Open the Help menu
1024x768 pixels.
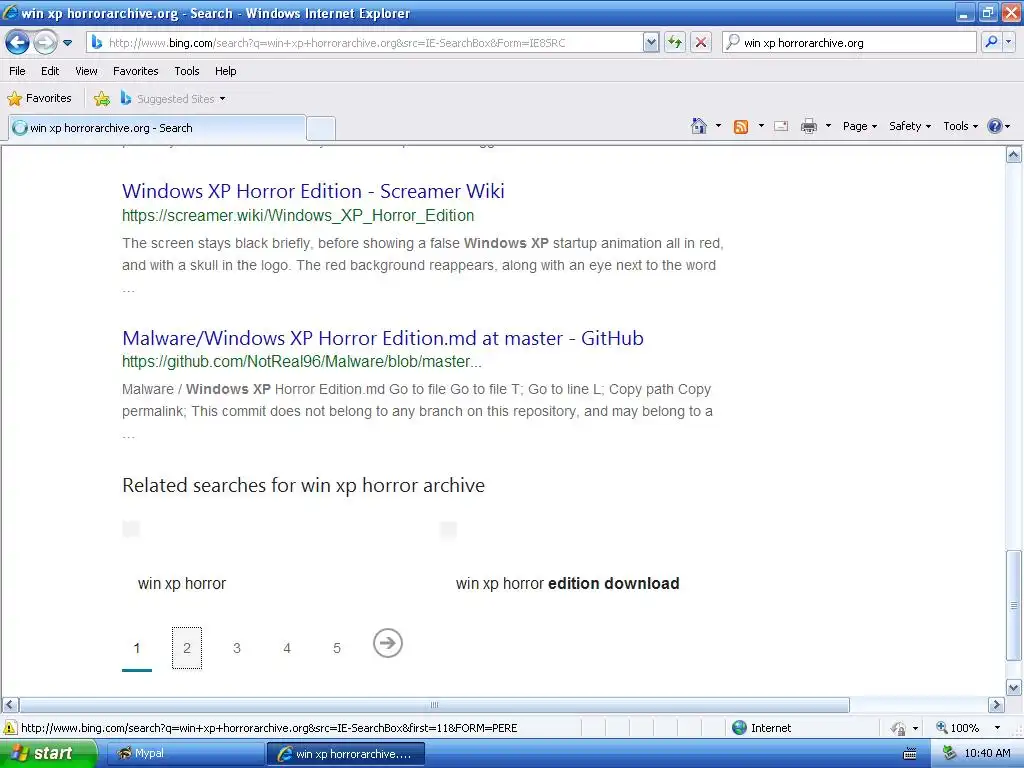click(x=225, y=71)
